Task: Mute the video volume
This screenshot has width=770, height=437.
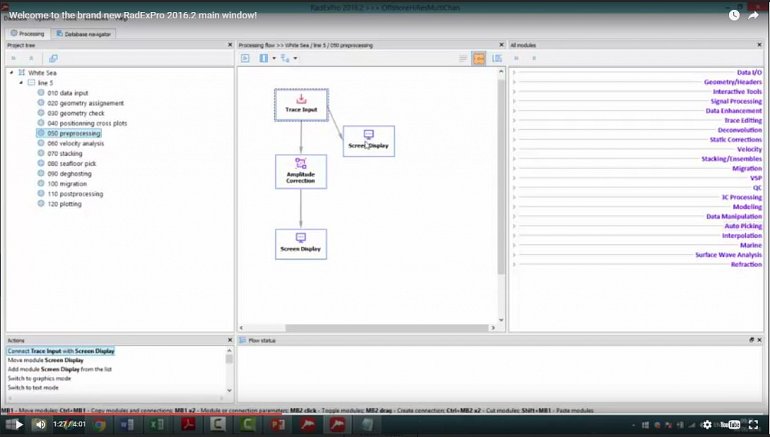Action: click(41, 425)
